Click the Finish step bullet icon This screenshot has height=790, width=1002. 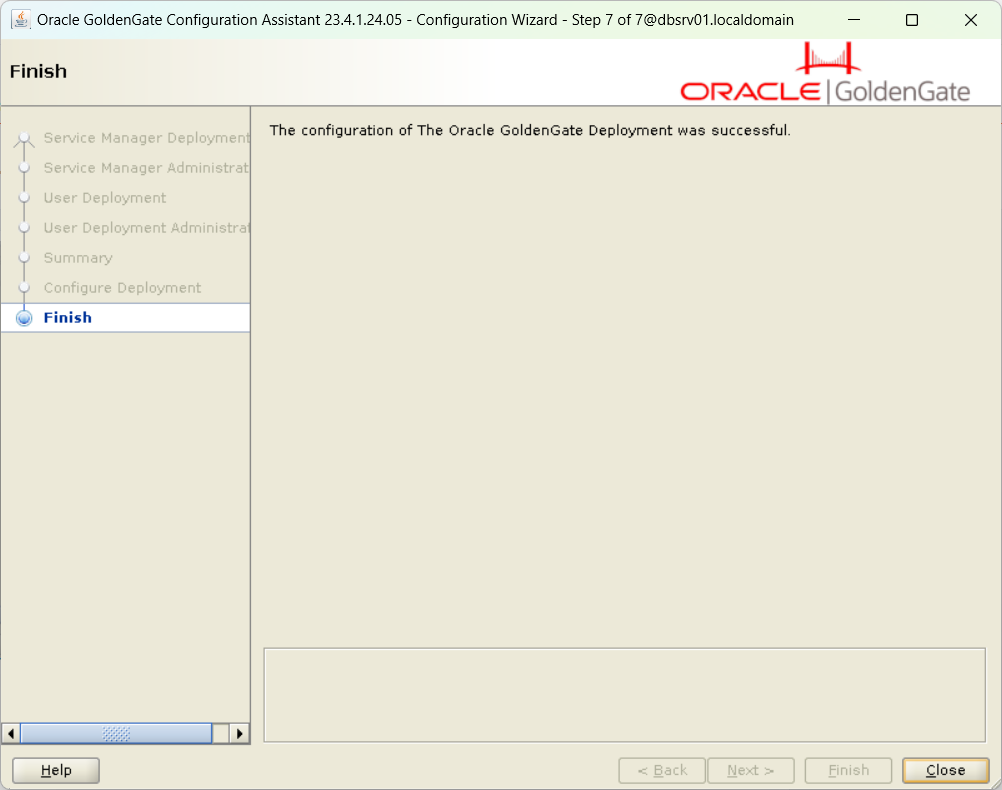tap(24, 318)
